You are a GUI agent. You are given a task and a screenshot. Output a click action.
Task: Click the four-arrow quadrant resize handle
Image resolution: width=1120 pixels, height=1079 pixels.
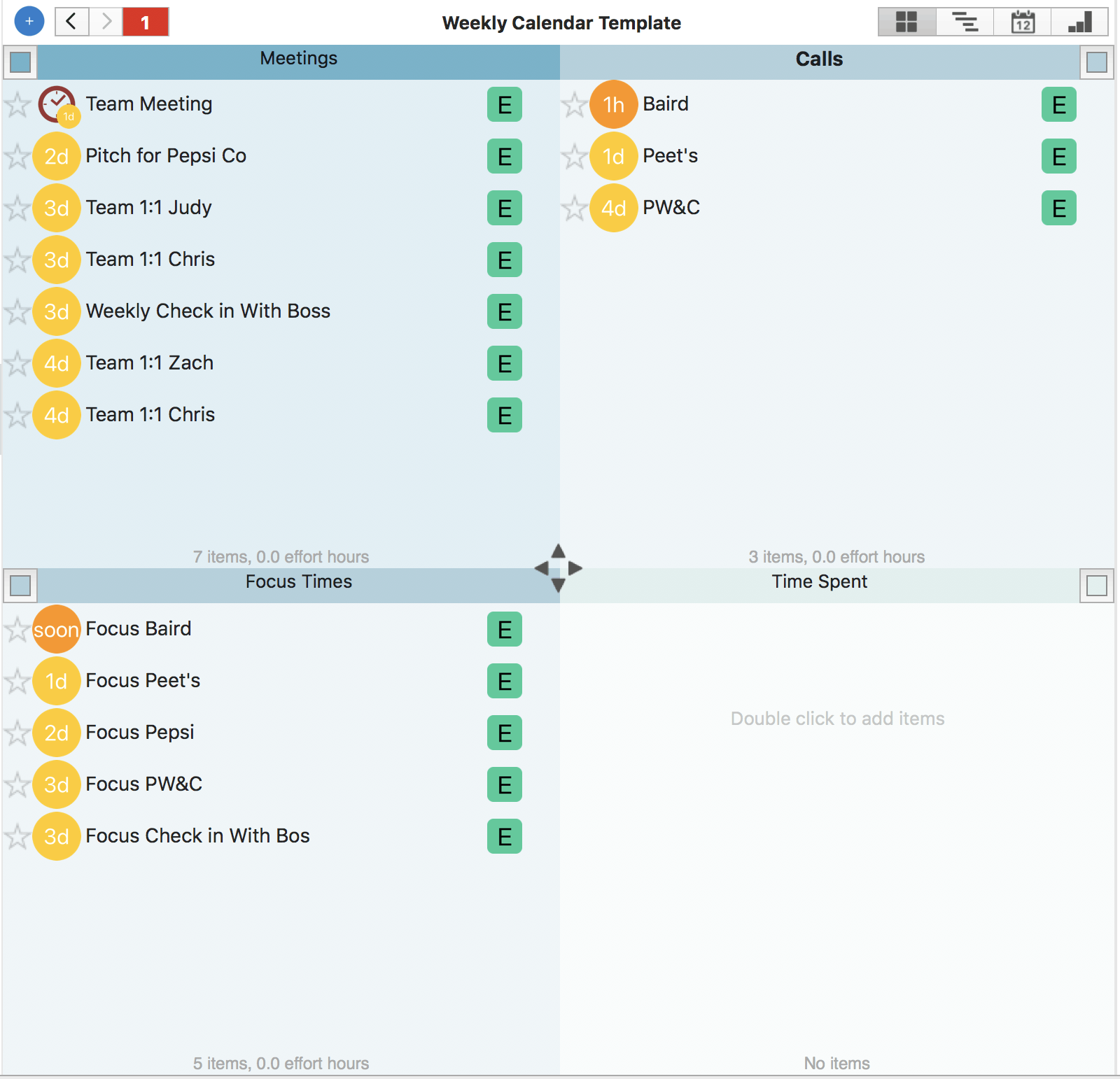click(558, 568)
